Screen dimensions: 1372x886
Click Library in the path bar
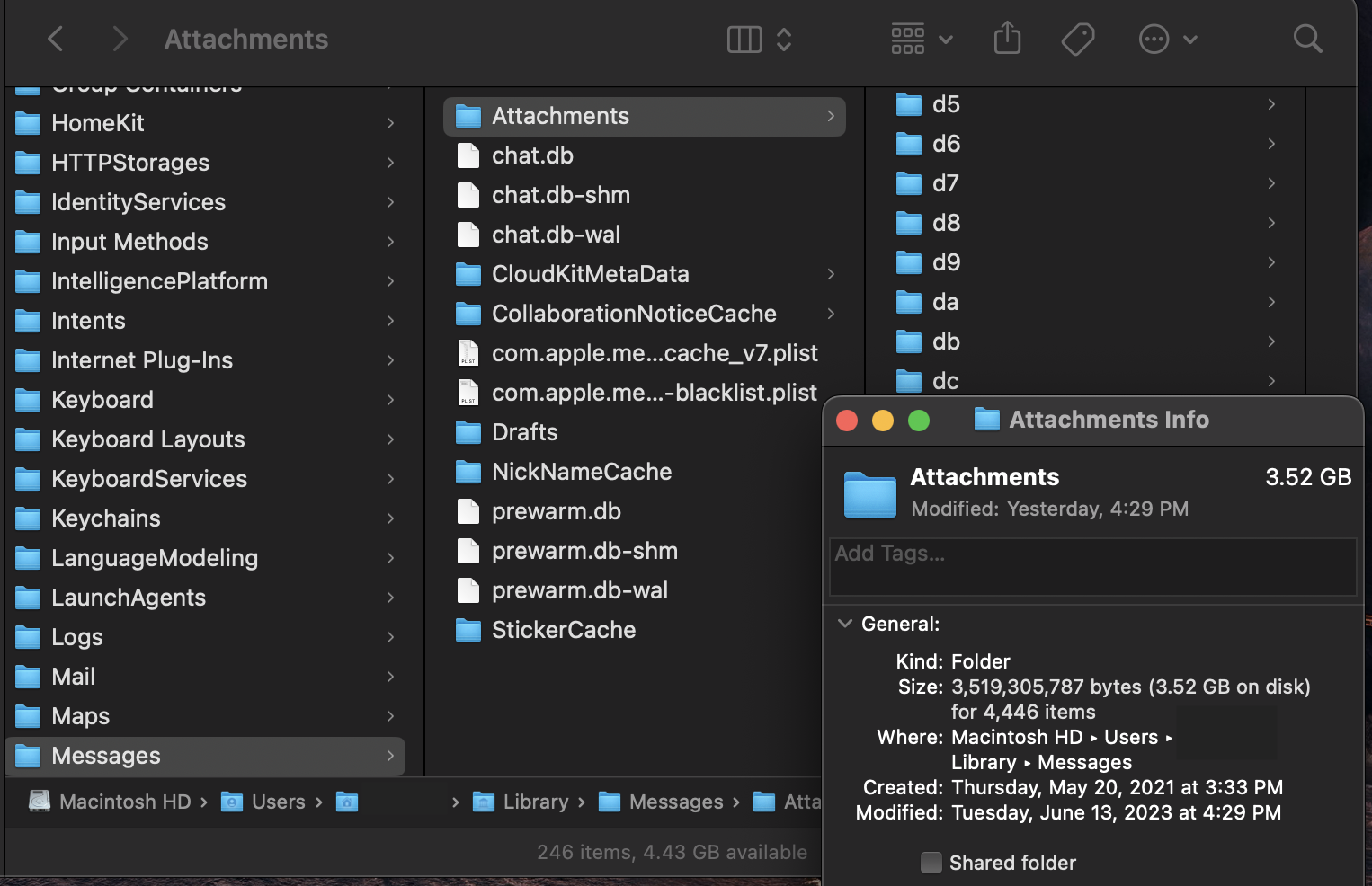click(535, 802)
